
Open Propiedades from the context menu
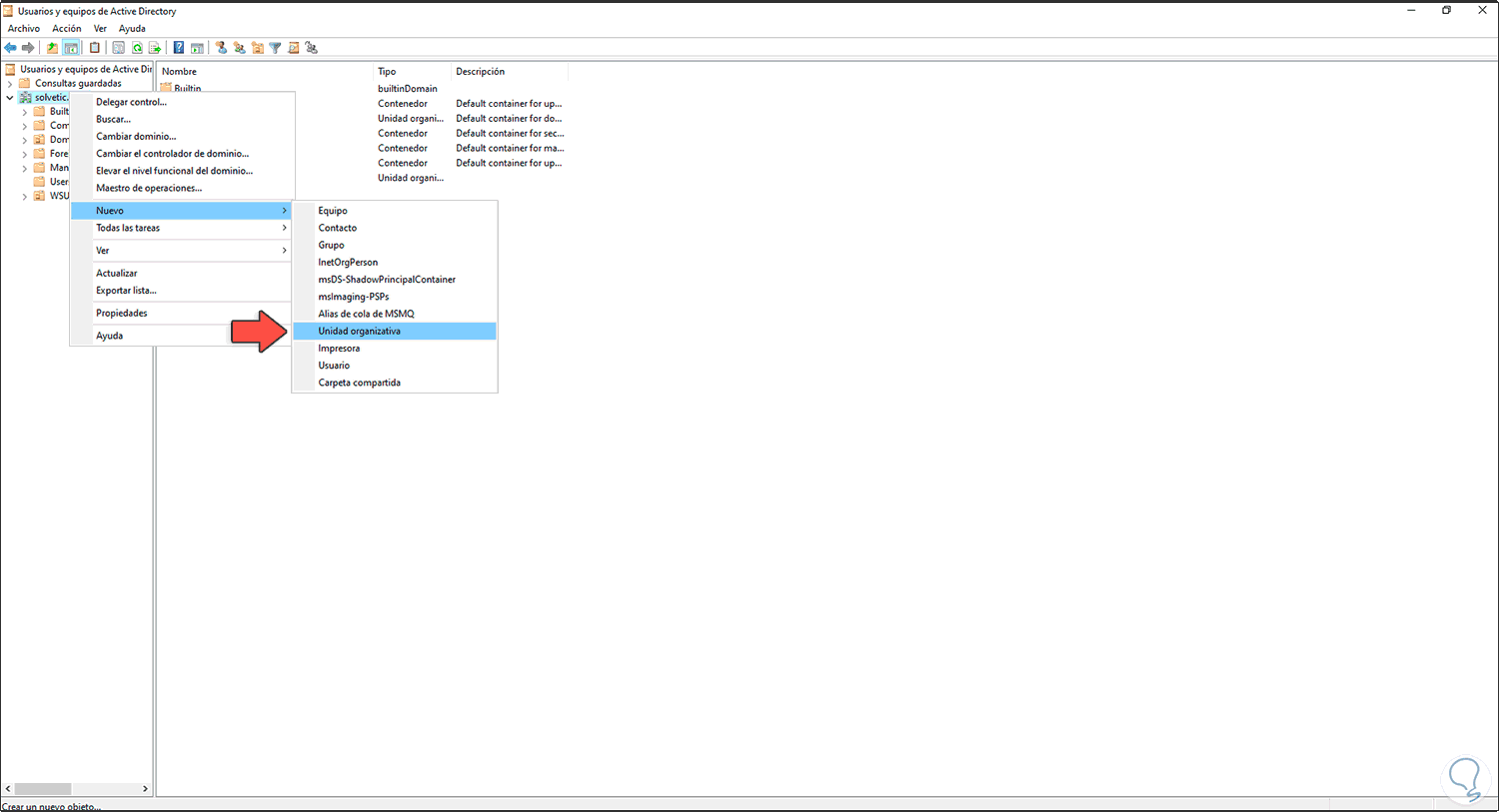coord(181,313)
